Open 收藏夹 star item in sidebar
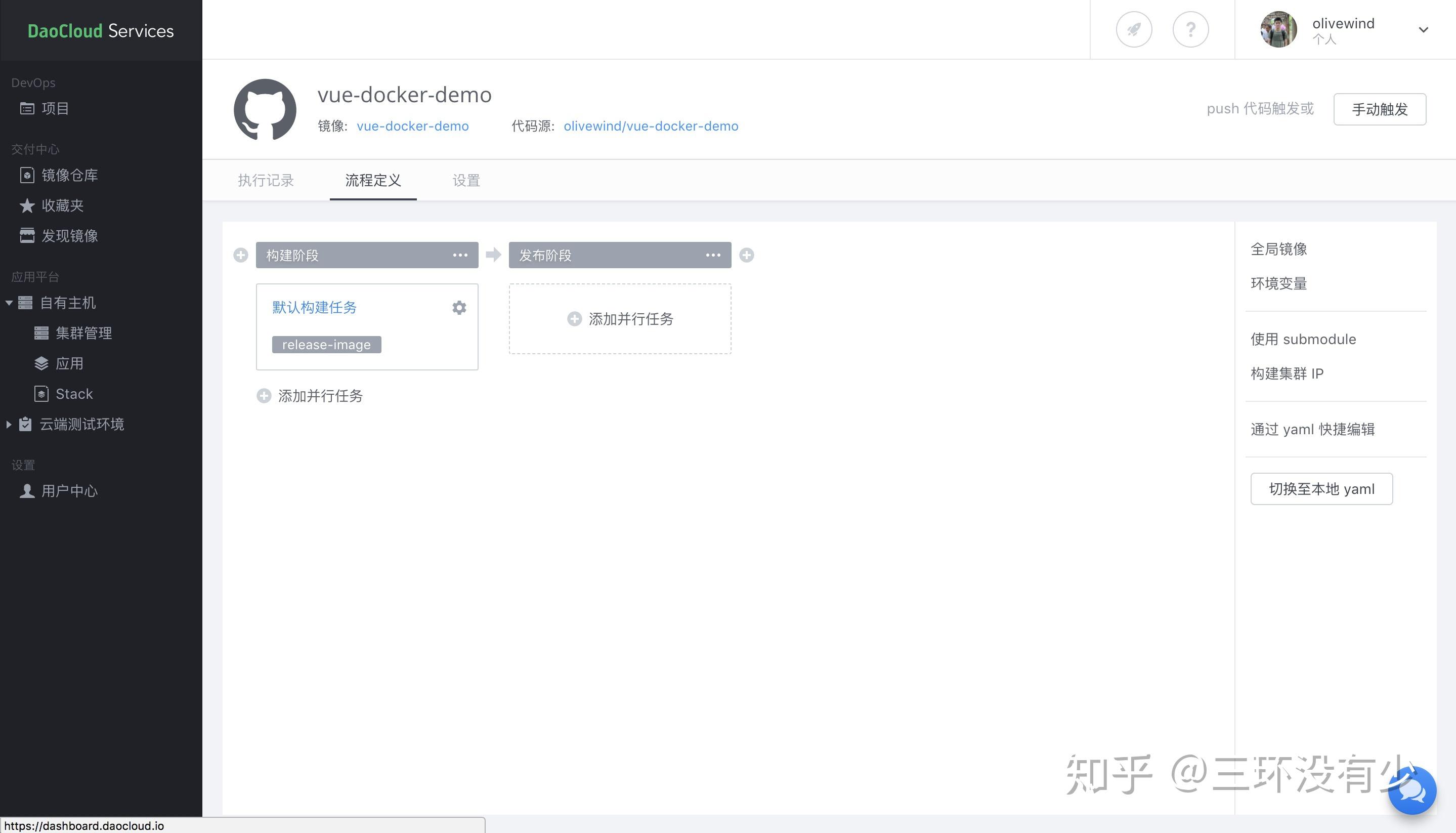The image size is (1456, 833). tap(62, 205)
